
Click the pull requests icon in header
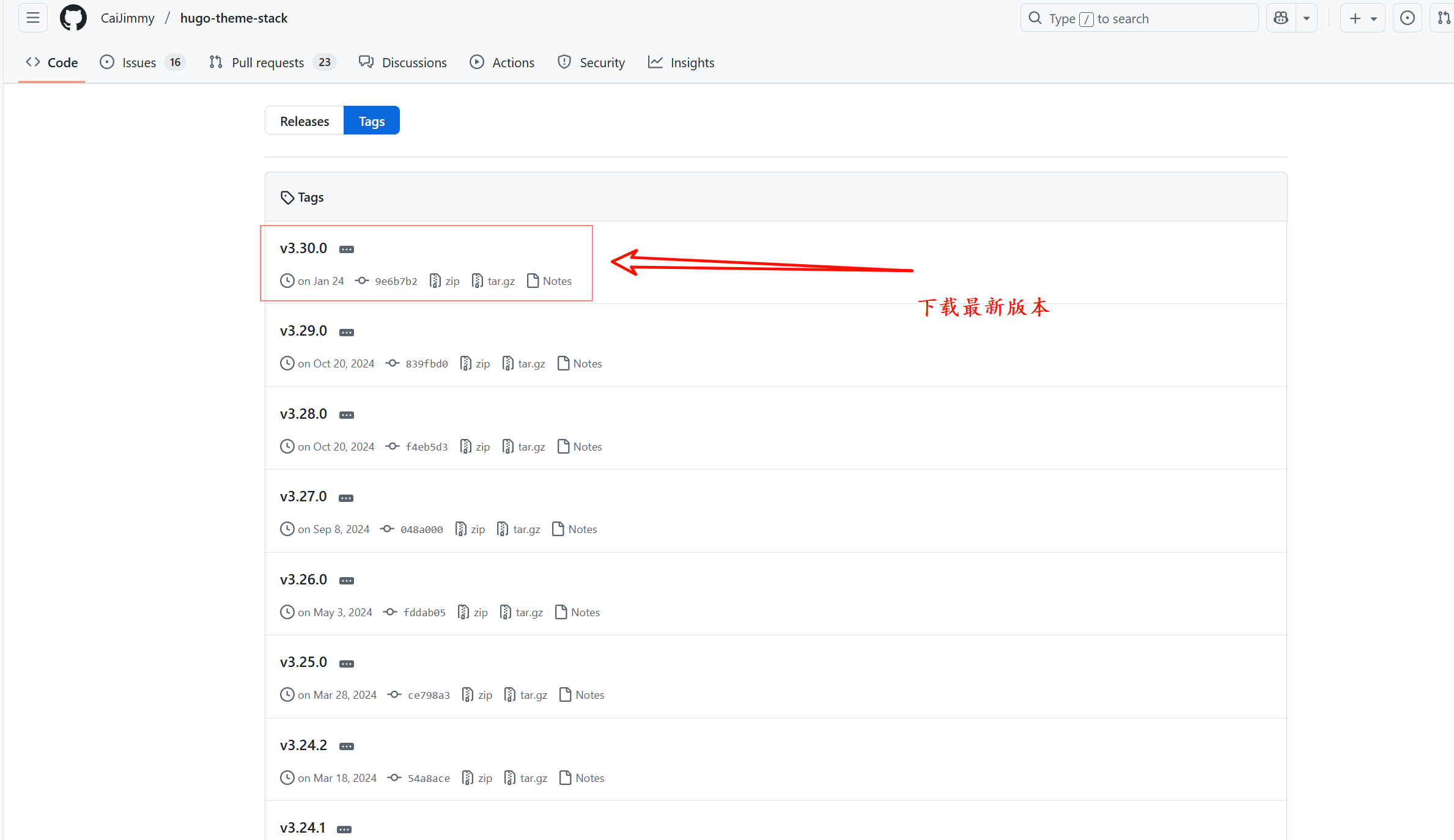click(1443, 18)
